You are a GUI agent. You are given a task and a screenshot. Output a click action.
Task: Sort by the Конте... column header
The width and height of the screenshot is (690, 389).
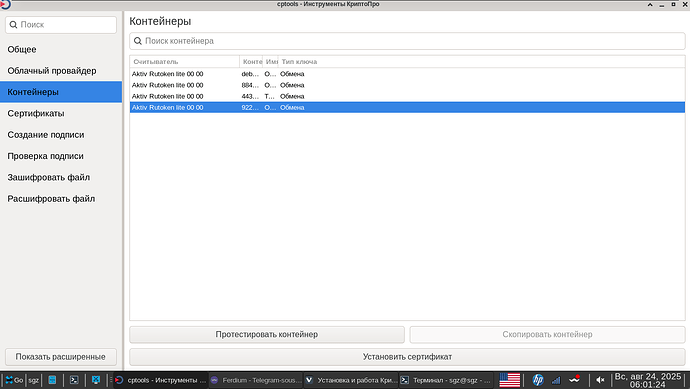tap(251, 62)
